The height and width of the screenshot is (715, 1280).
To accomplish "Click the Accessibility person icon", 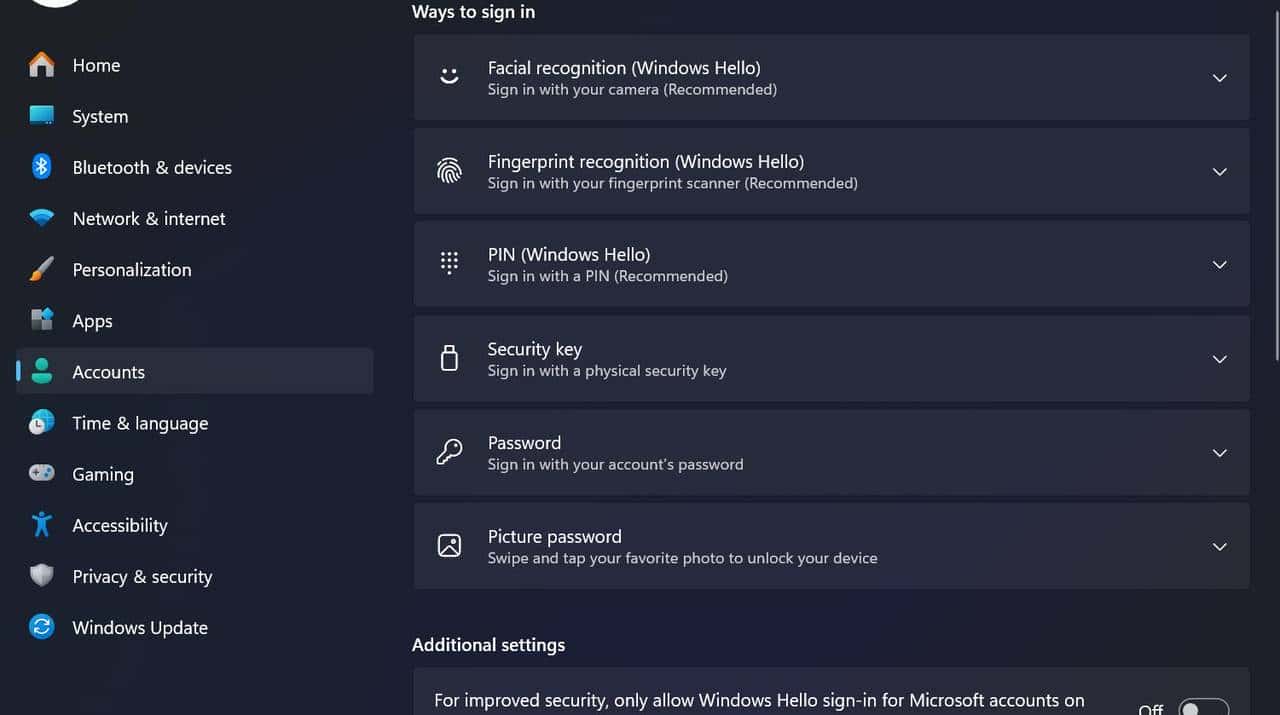I will click(41, 525).
